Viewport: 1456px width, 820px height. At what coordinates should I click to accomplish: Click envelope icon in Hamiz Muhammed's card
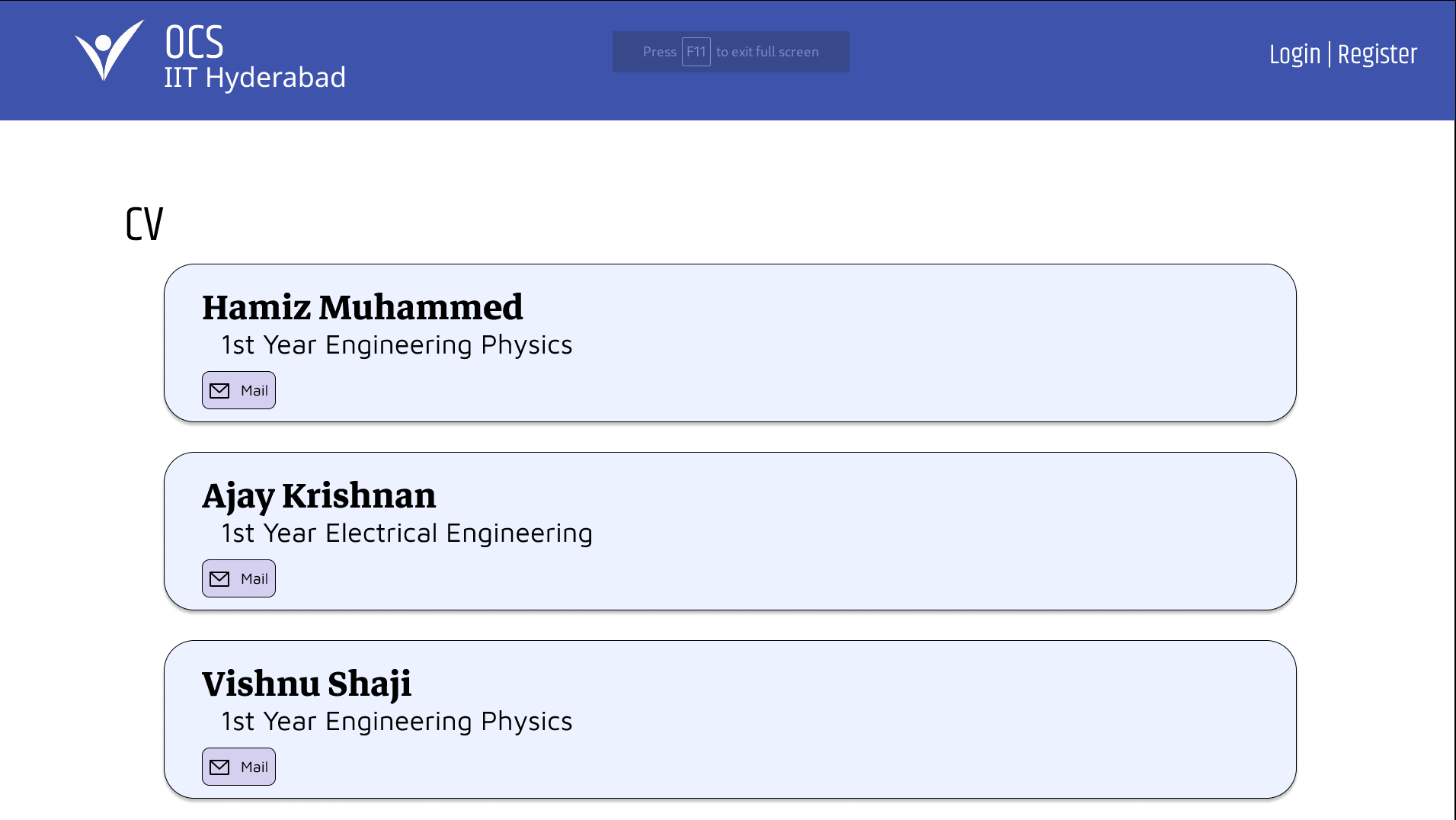click(x=219, y=391)
